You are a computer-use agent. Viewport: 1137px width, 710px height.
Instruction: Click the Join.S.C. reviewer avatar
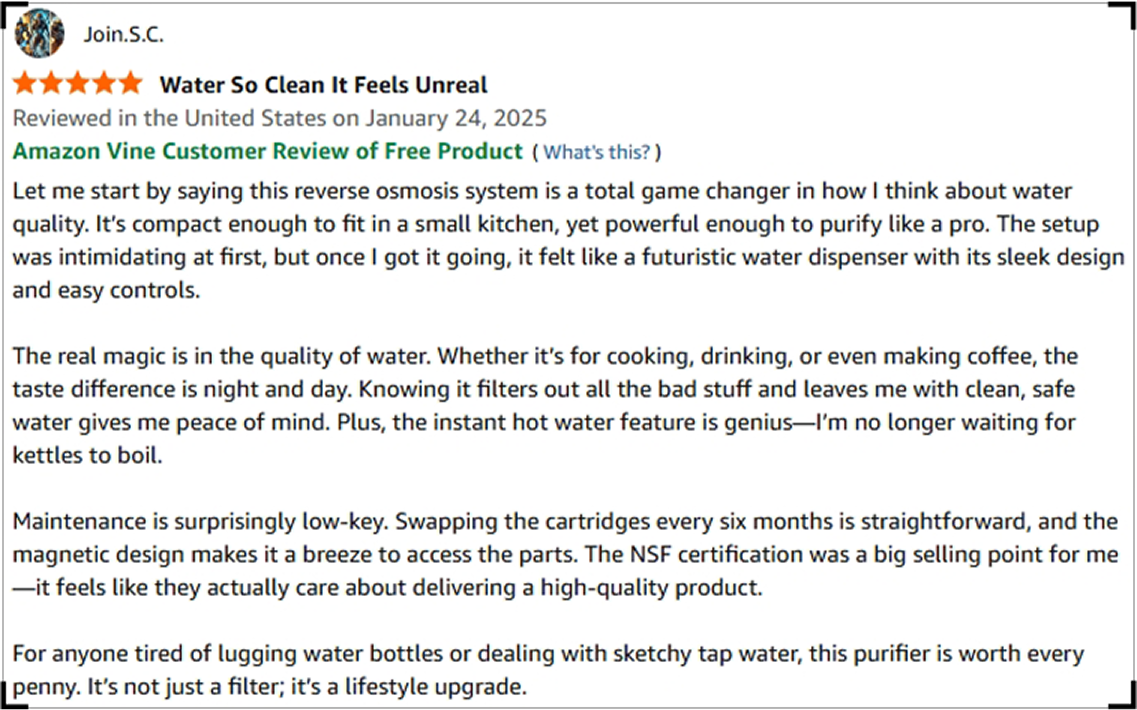(40, 34)
